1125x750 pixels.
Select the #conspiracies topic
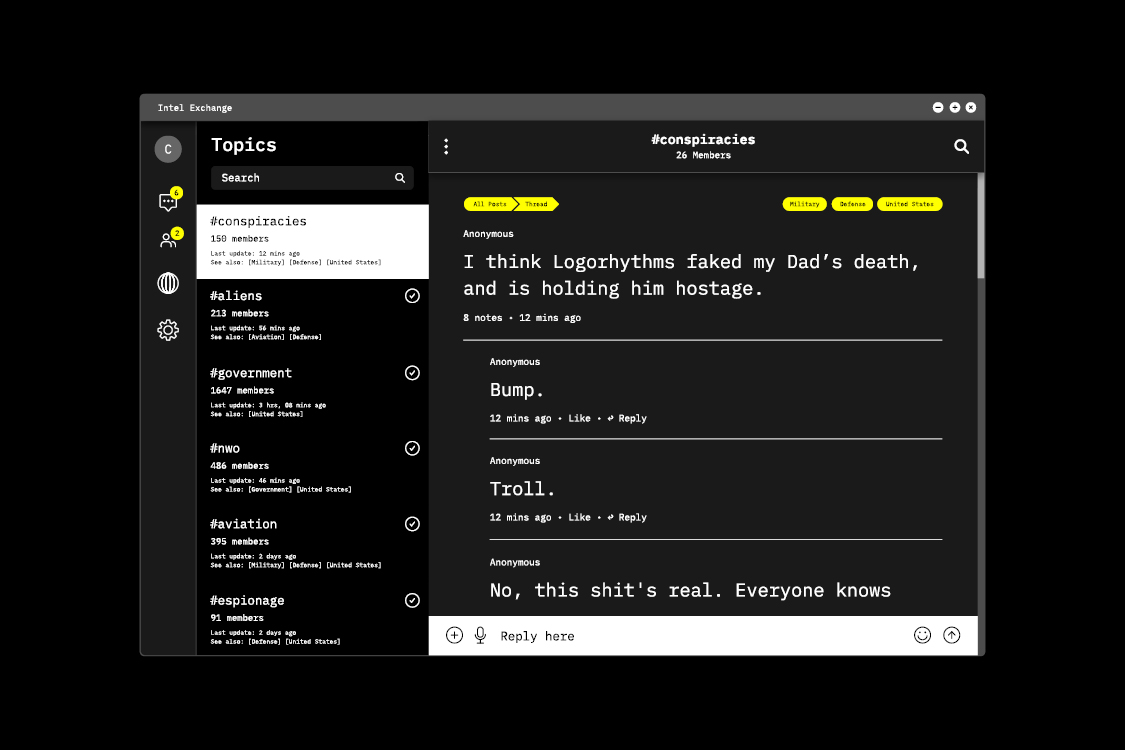pyautogui.click(x=313, y=242)
